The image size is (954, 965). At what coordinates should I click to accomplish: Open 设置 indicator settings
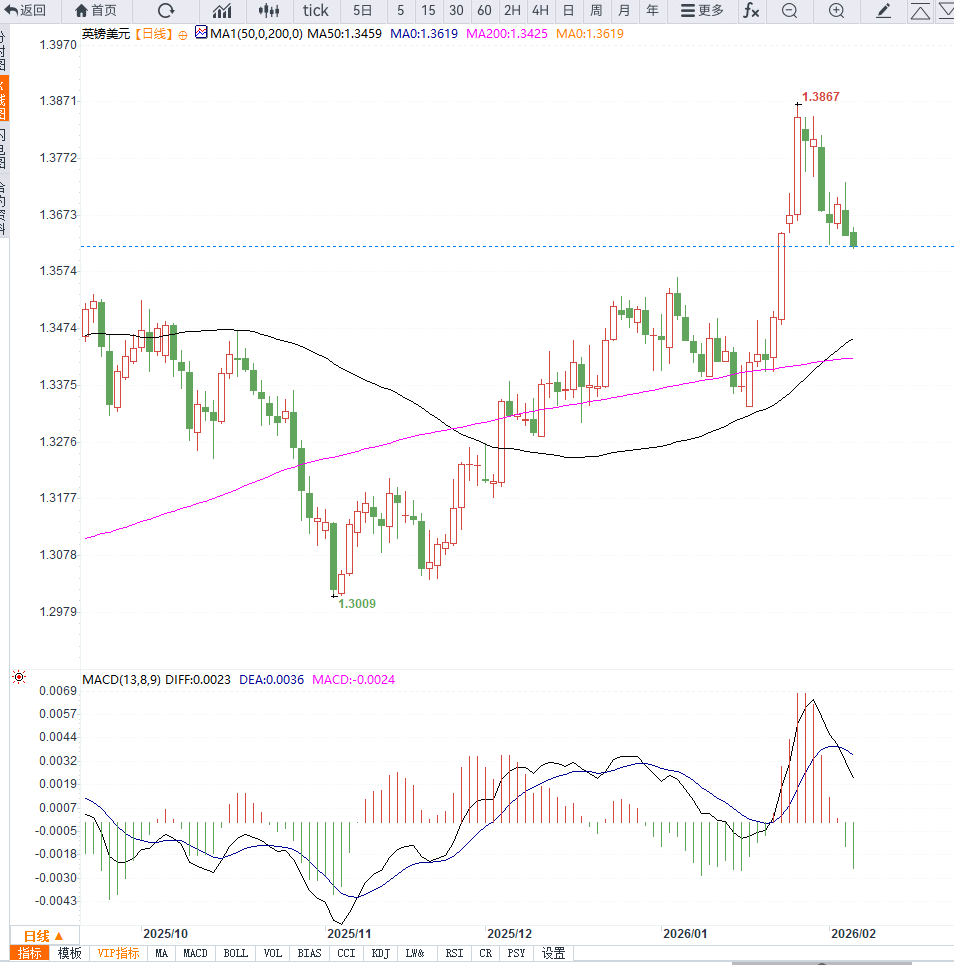(x=553, y=953)
